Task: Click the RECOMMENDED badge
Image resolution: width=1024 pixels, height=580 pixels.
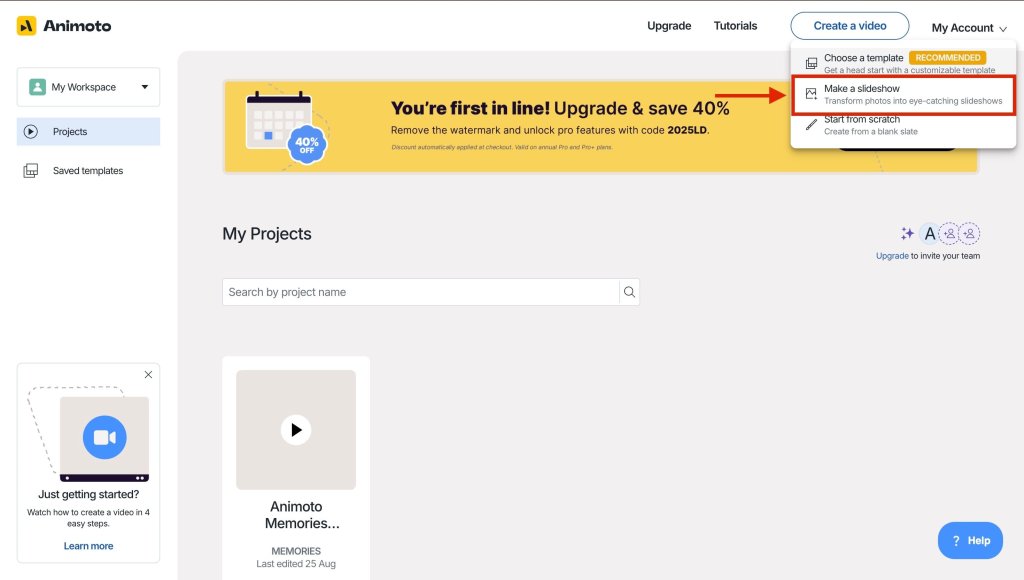Action: click(x=948, y=57)
